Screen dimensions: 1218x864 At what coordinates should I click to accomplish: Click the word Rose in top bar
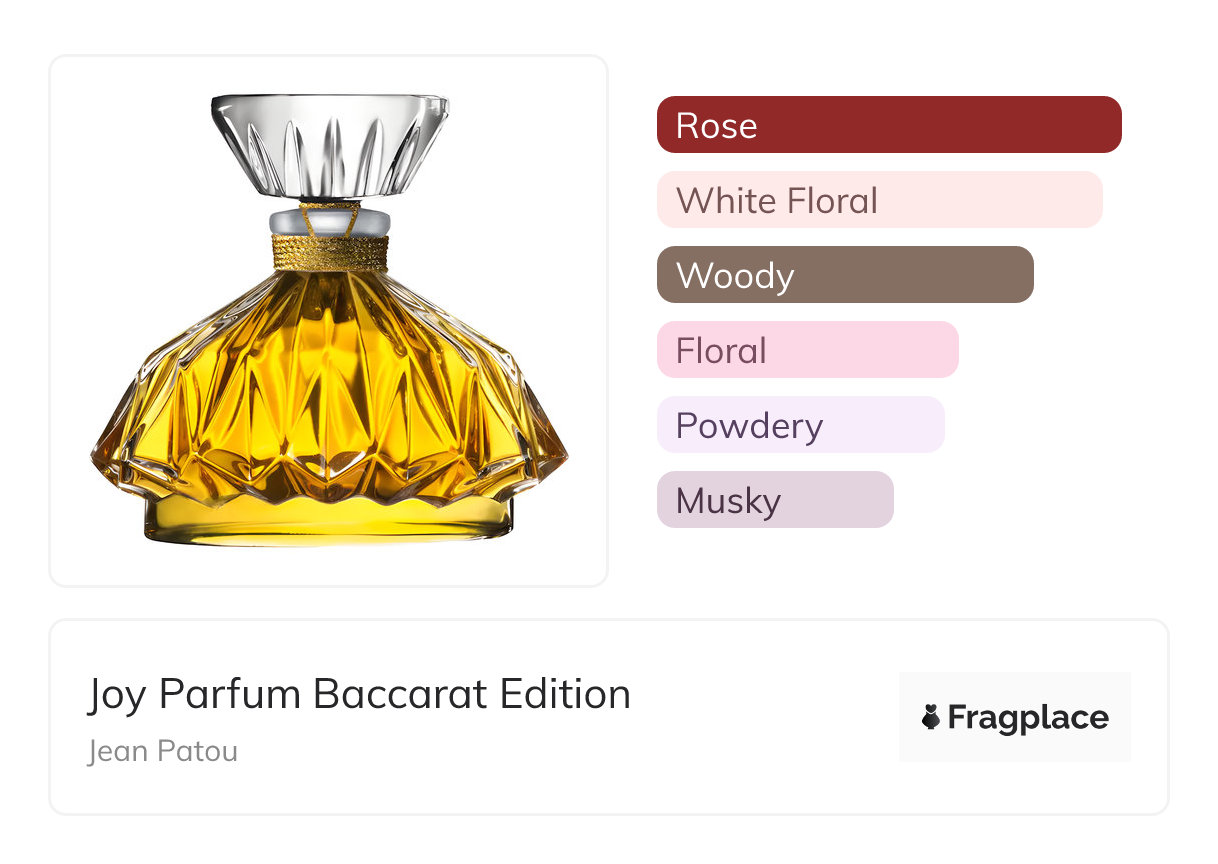(x=716, y=126)
